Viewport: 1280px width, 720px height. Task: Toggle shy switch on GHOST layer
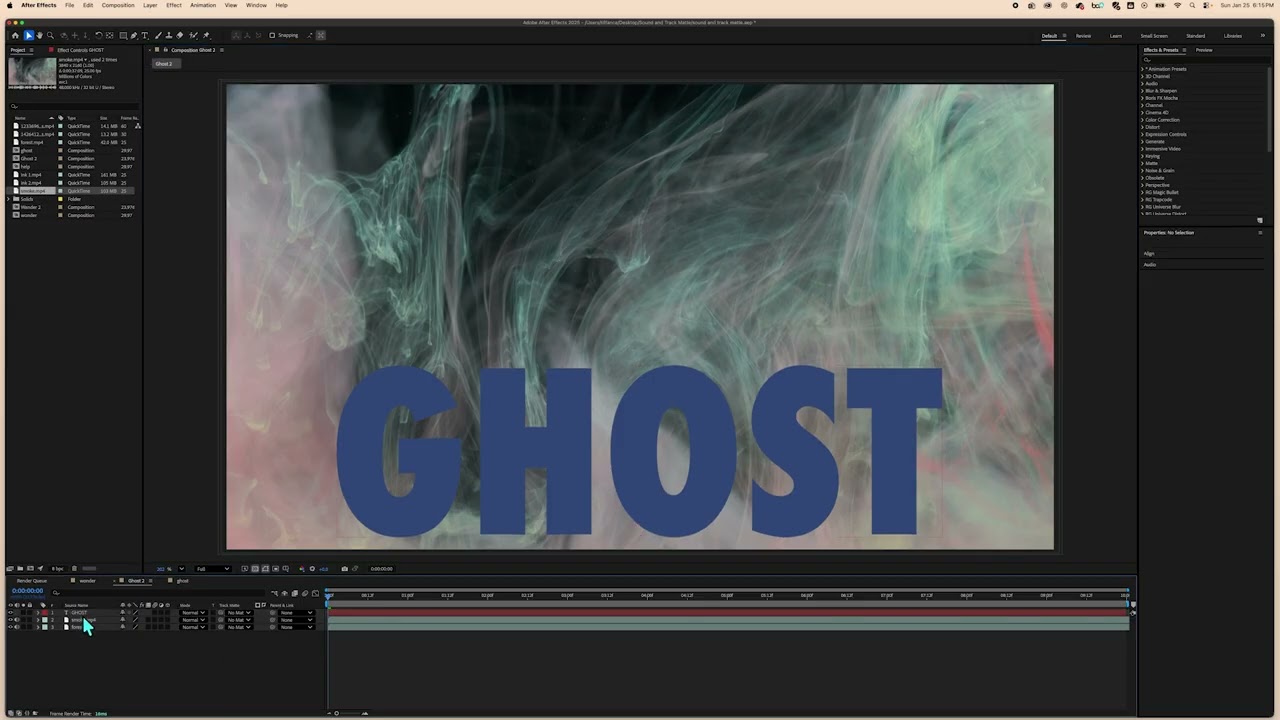[123, 613]
